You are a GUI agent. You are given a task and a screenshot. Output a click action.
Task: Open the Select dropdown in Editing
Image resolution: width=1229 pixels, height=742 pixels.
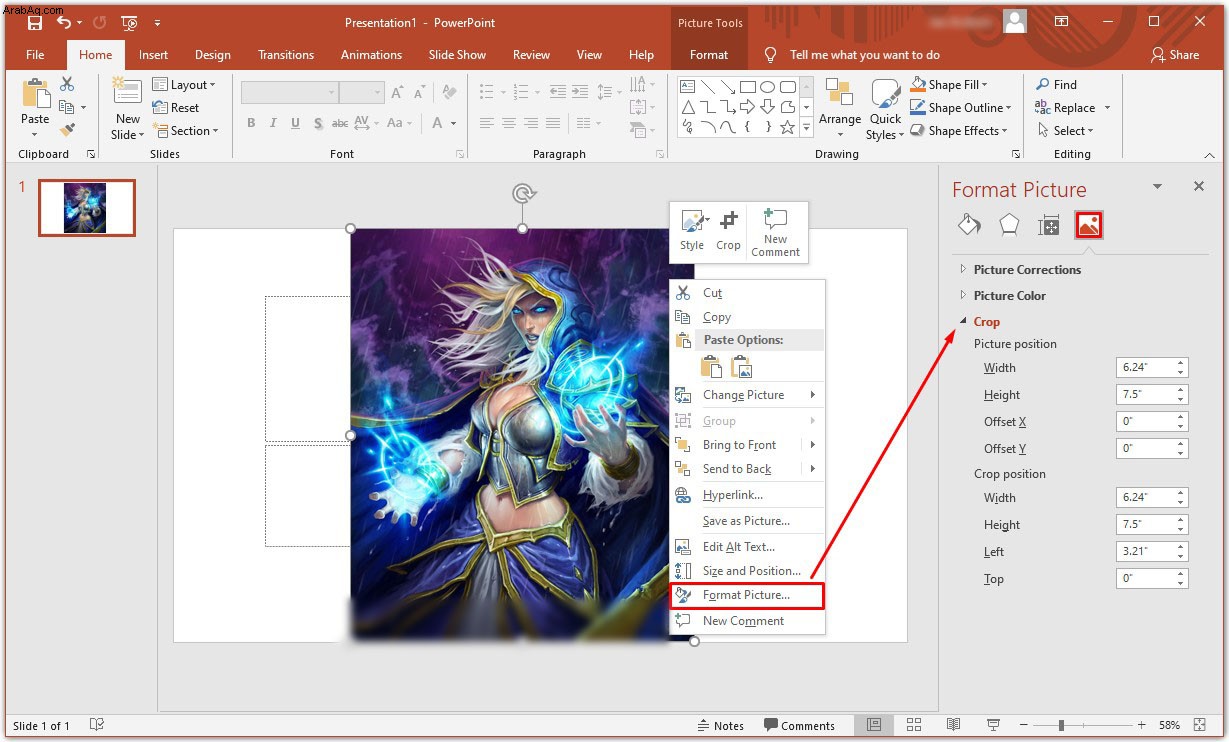coord(1066,131)
